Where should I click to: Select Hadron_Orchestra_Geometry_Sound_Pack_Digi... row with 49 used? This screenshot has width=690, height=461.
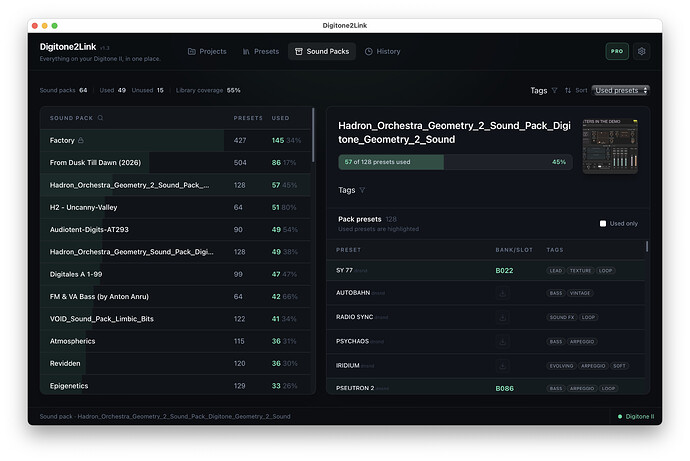point(176,252)
